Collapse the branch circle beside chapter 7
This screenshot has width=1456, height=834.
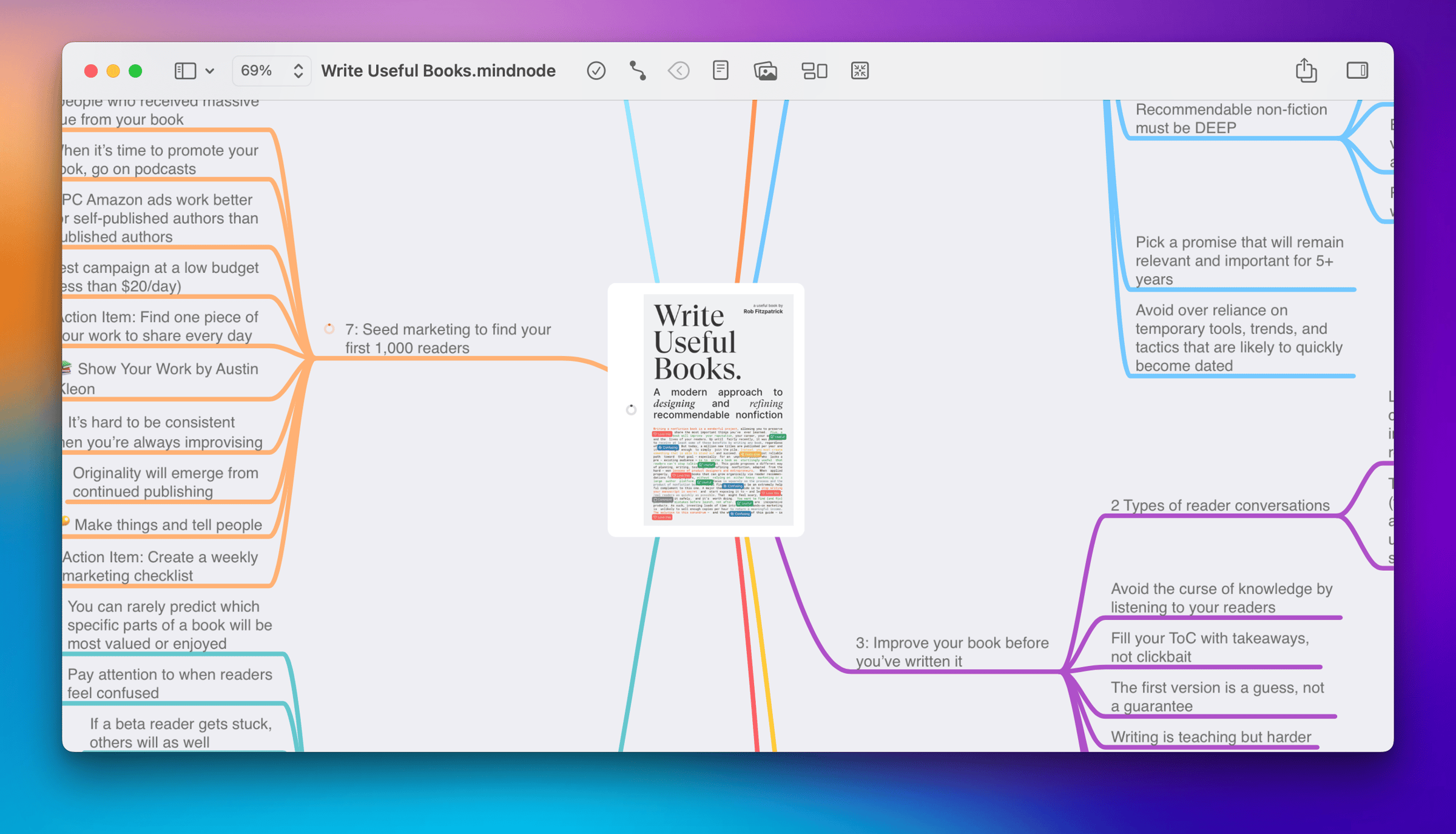[x=329, y=329]
